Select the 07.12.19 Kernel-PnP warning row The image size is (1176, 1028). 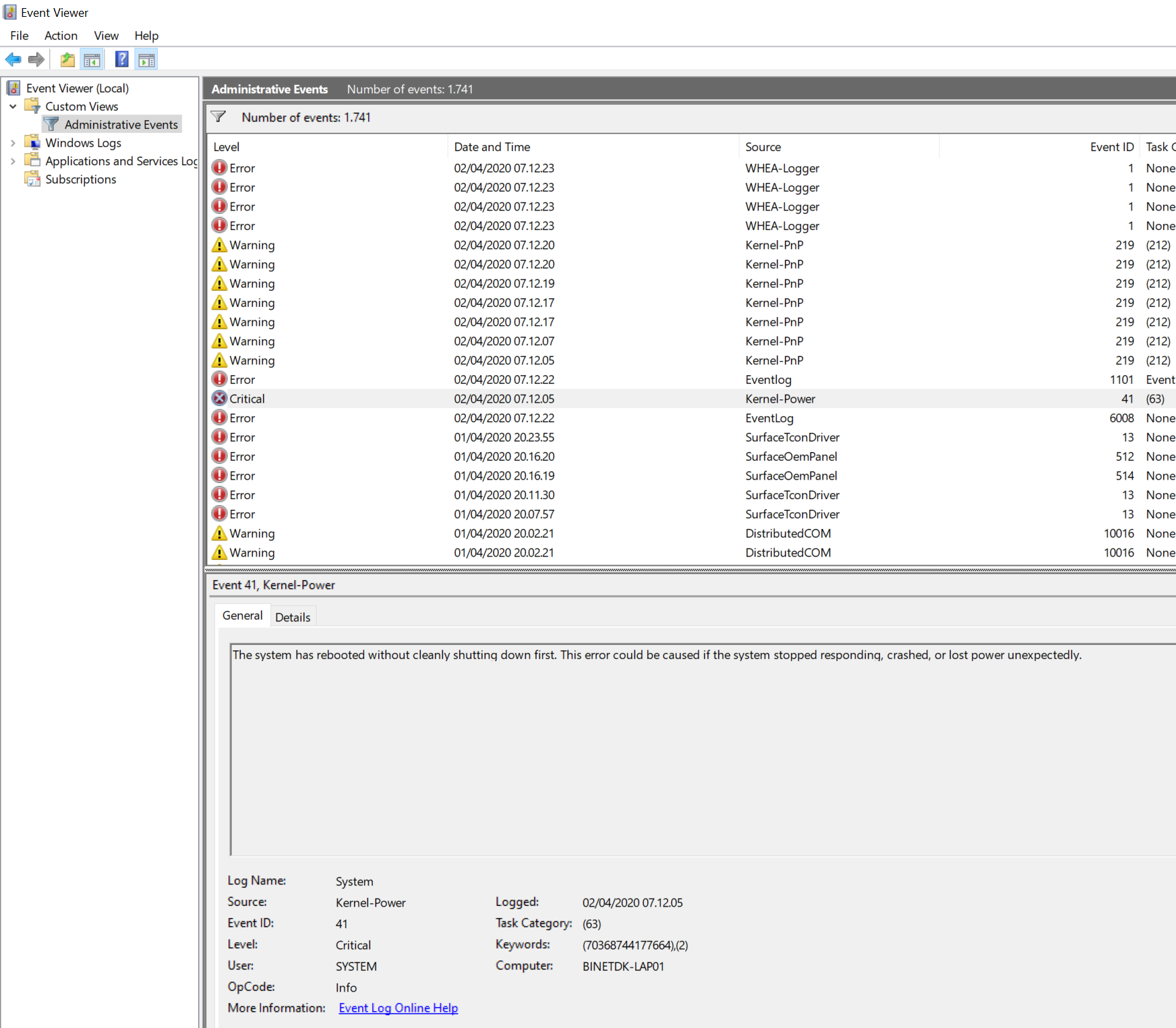pyautogui.click(x=691, y=283)
